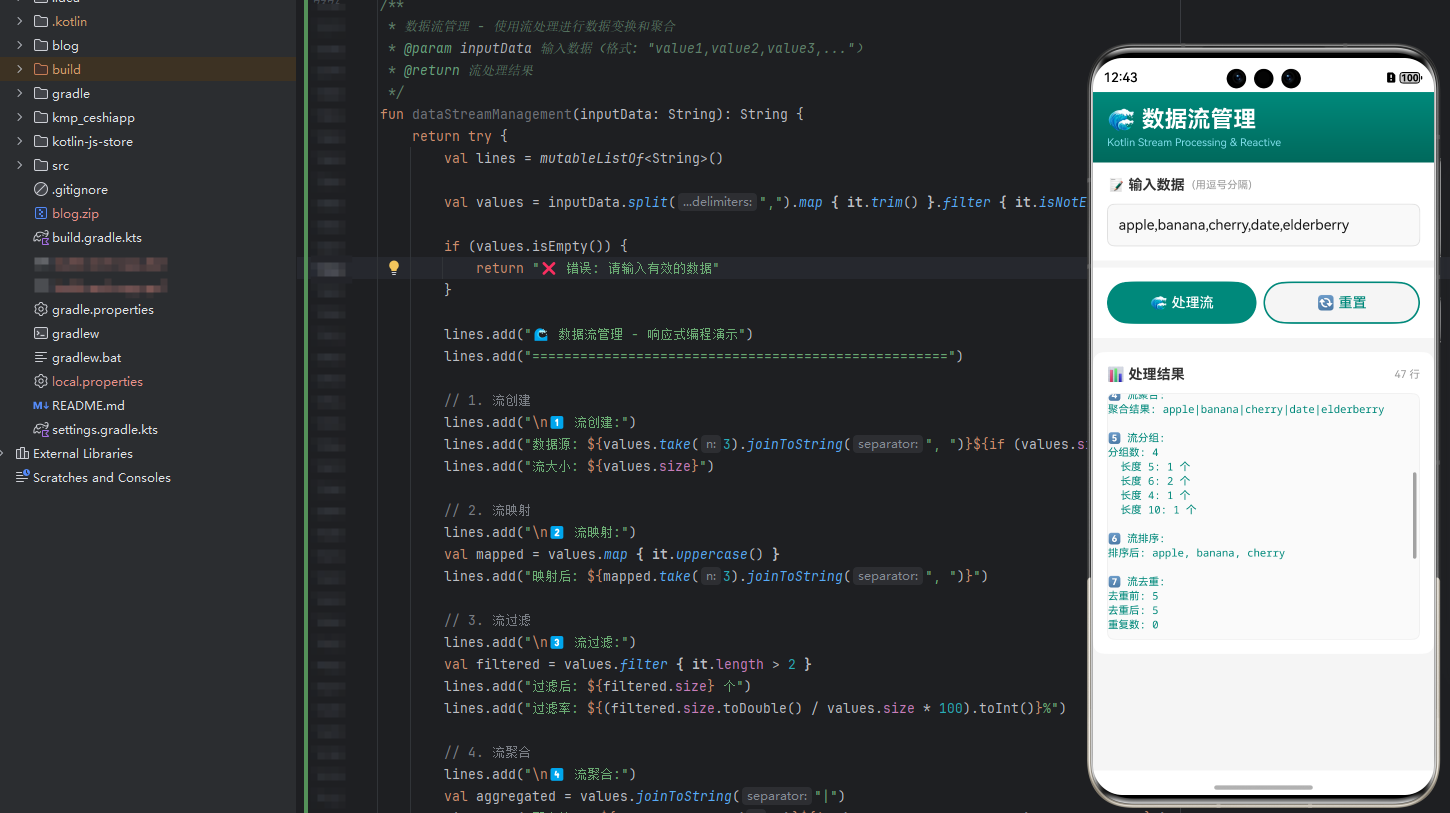Click the '去重前: 5' result line
This screenshot has width=1450, height=813.
point(1133,596)
